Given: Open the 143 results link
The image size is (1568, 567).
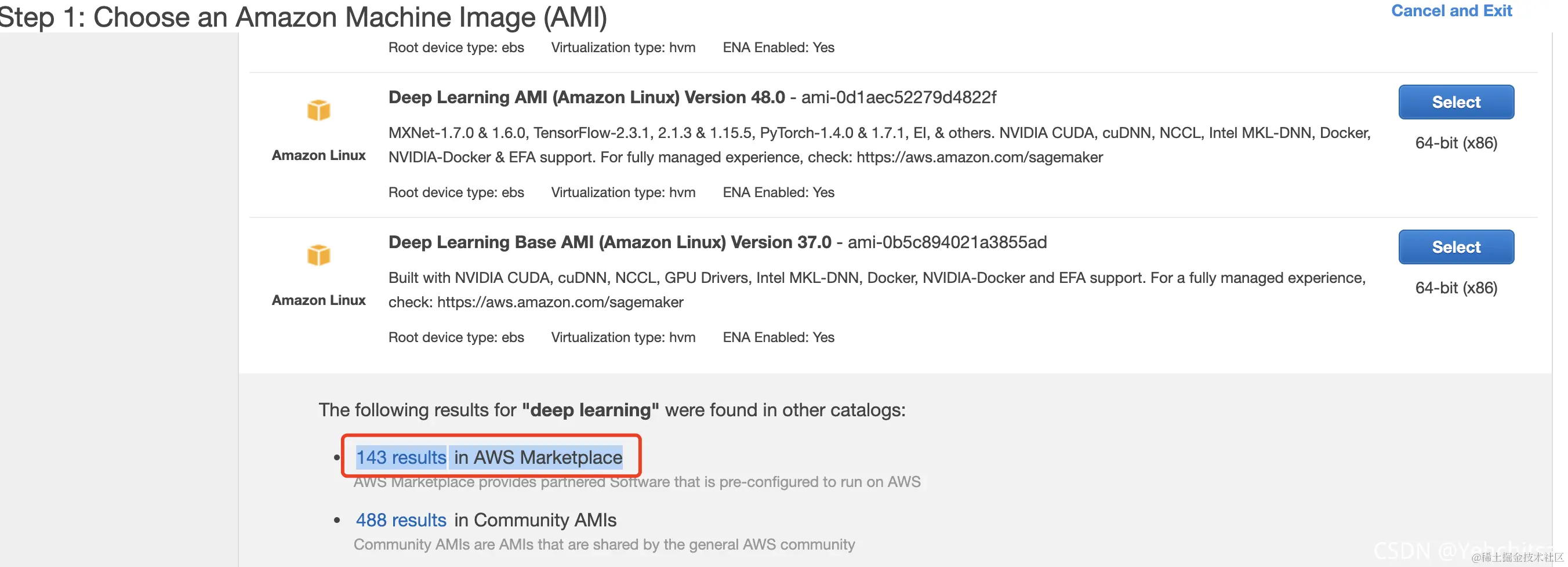Looking at the screenshot, I should click(x=401, y=457).
